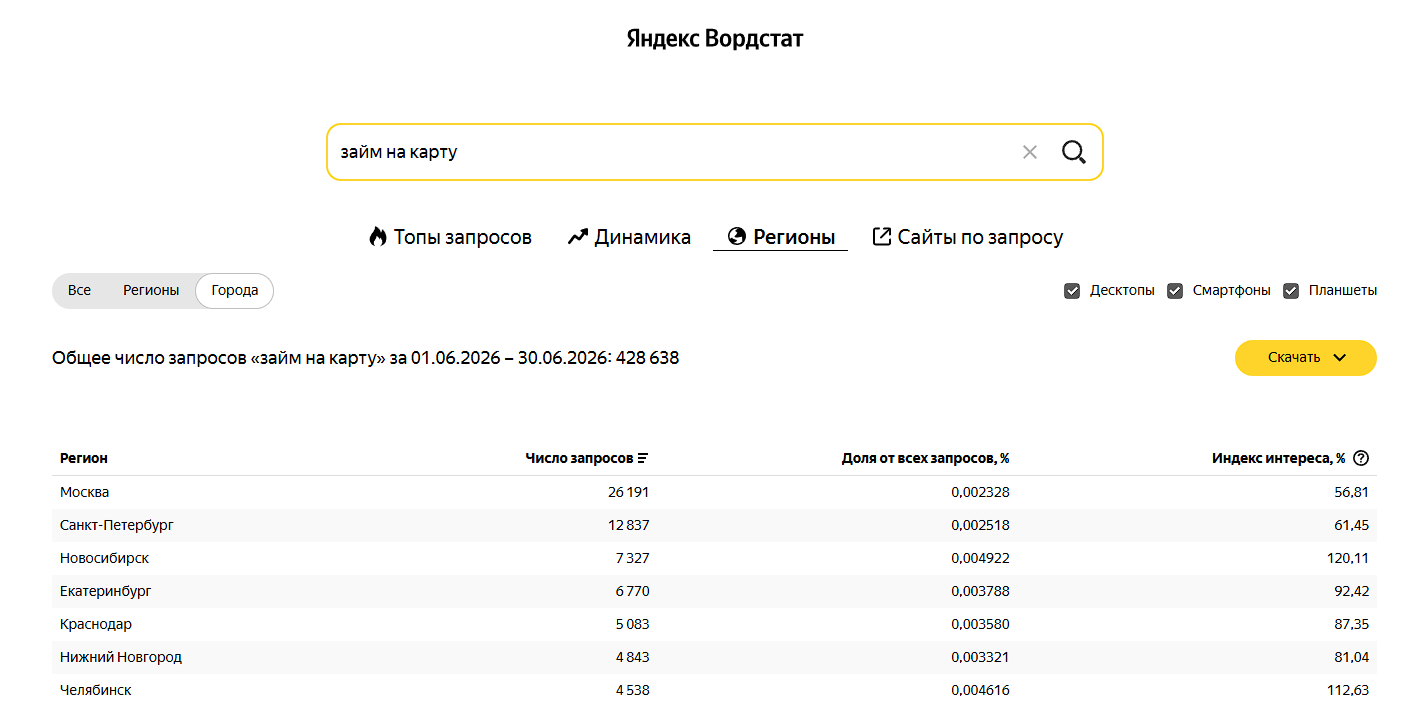
Task: Click share value 0,002518
Action: pyautogui.click(x=980, y=525)
